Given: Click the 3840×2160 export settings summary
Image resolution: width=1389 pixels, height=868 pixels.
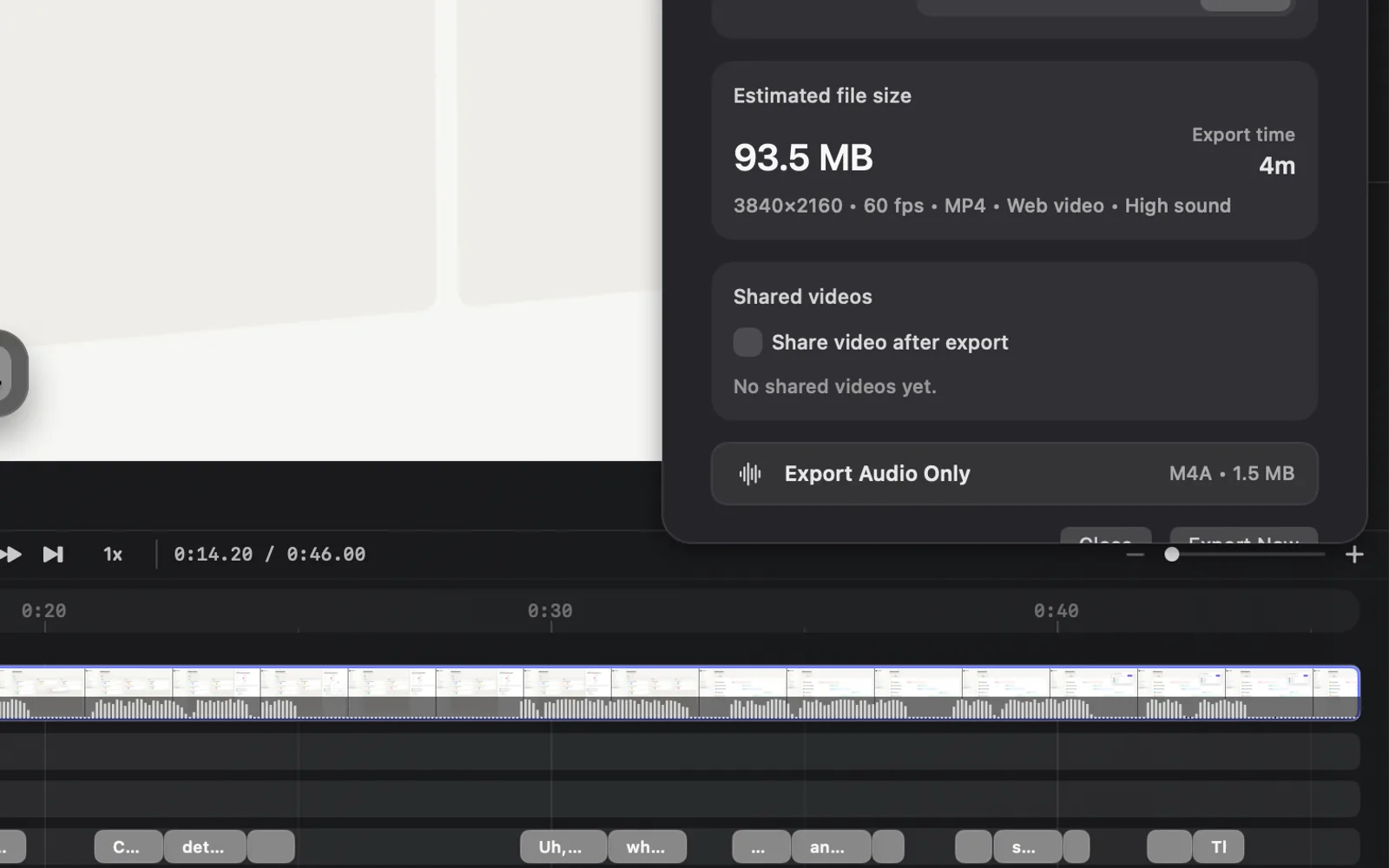Looking at the screenshot, I should coord(982,206).
